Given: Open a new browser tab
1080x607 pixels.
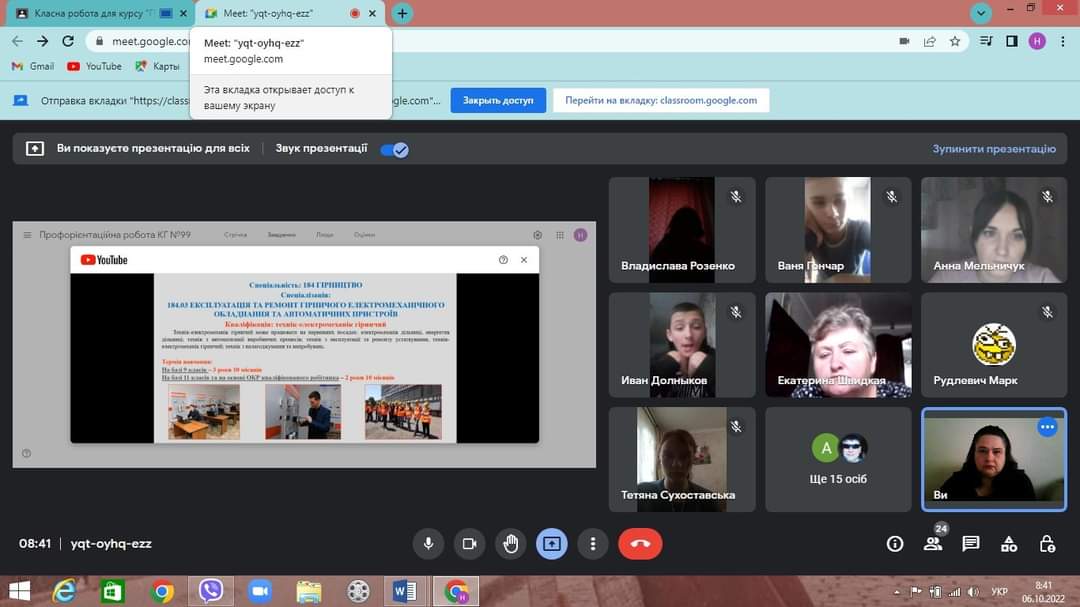Looking at the screenshot, I should [x=402, y=14].
